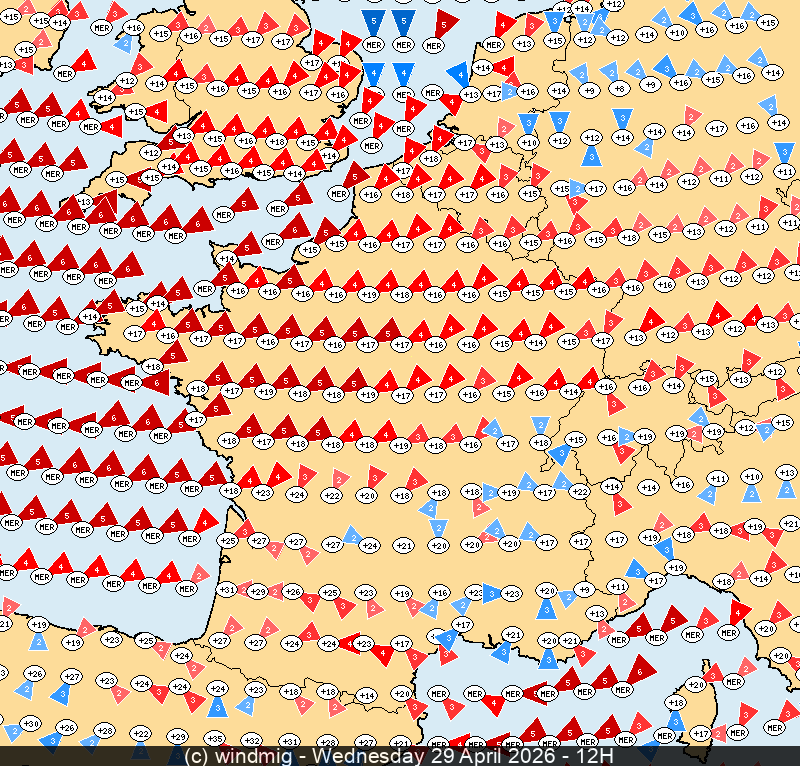Click red force 4 arrow in the Ligurian Sea
The width and height of the screenshot is (800, 766).
point(740,612)
